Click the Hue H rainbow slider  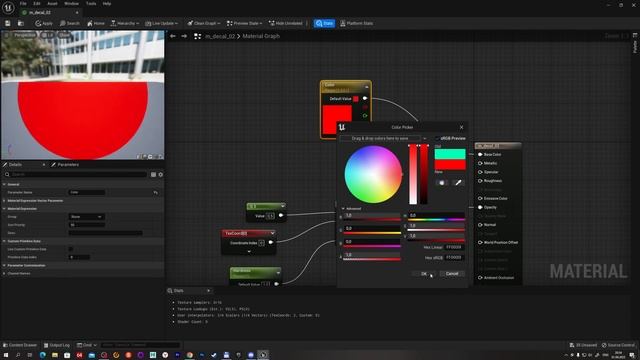436,217
